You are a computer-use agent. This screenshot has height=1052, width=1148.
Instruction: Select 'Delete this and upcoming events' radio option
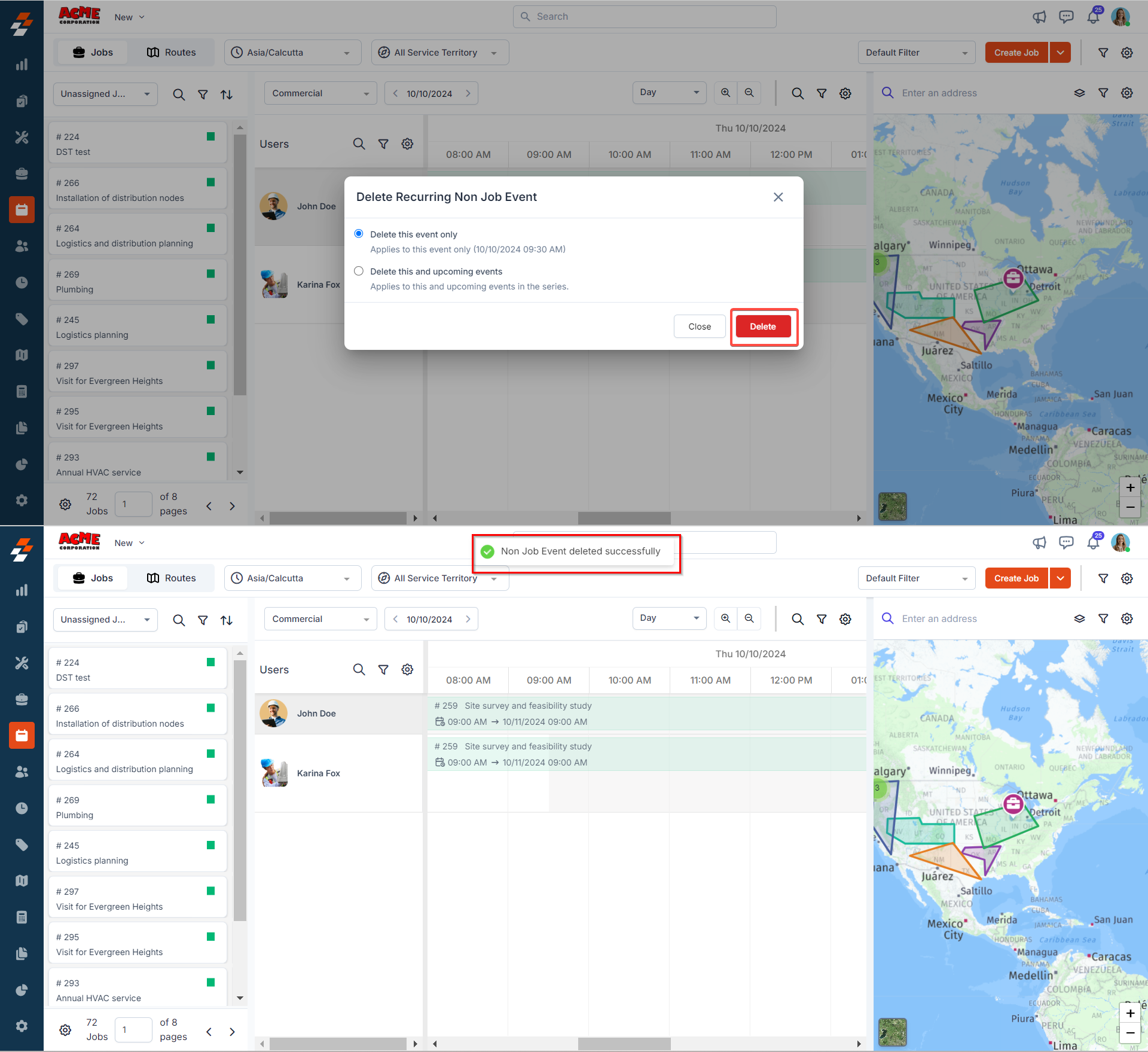pyautogui.click(x=359, y=271)
